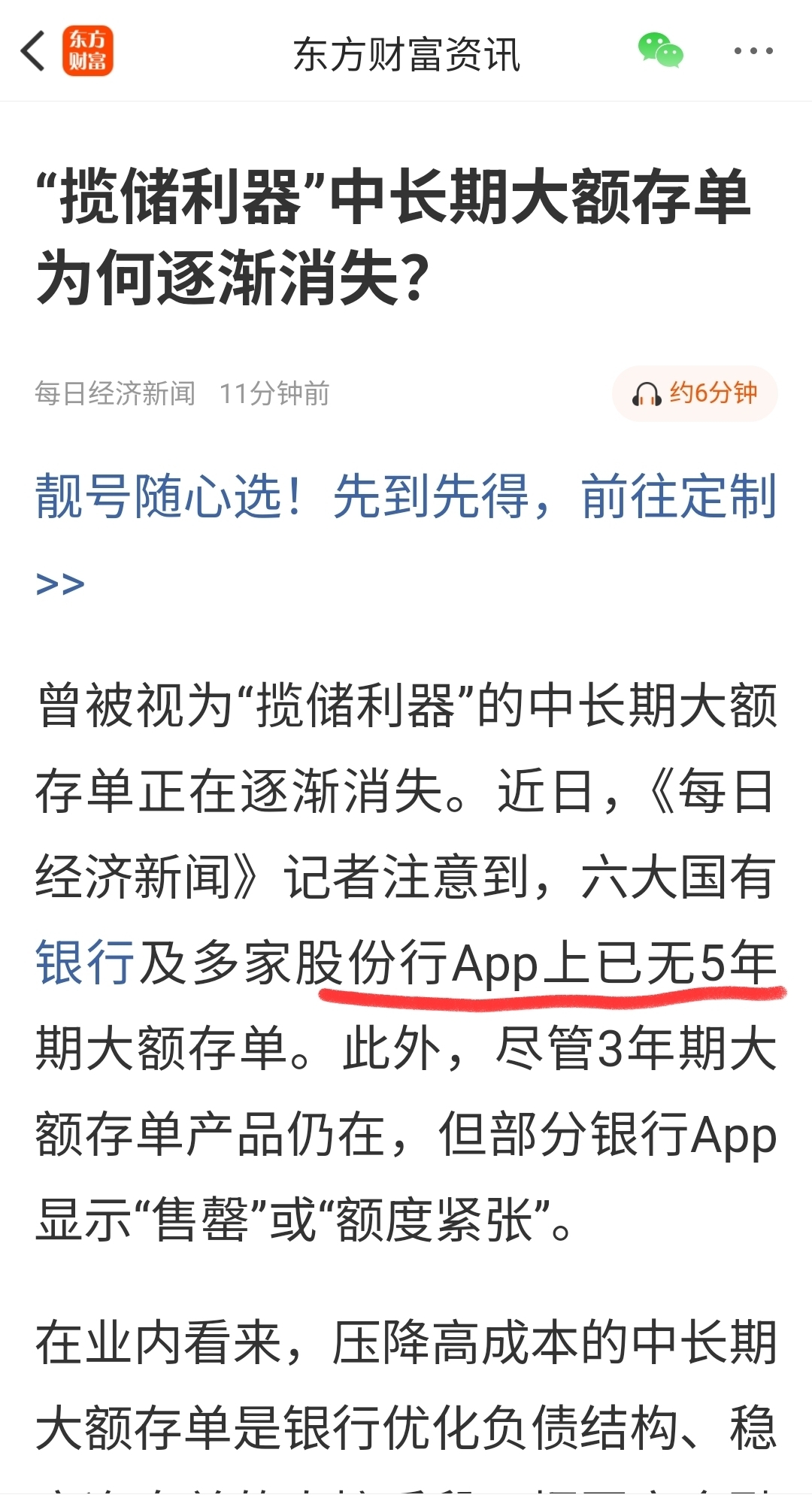Tap the 每日经济新闻 source label
Screen dimensions: 812x1507
point(115,393)
